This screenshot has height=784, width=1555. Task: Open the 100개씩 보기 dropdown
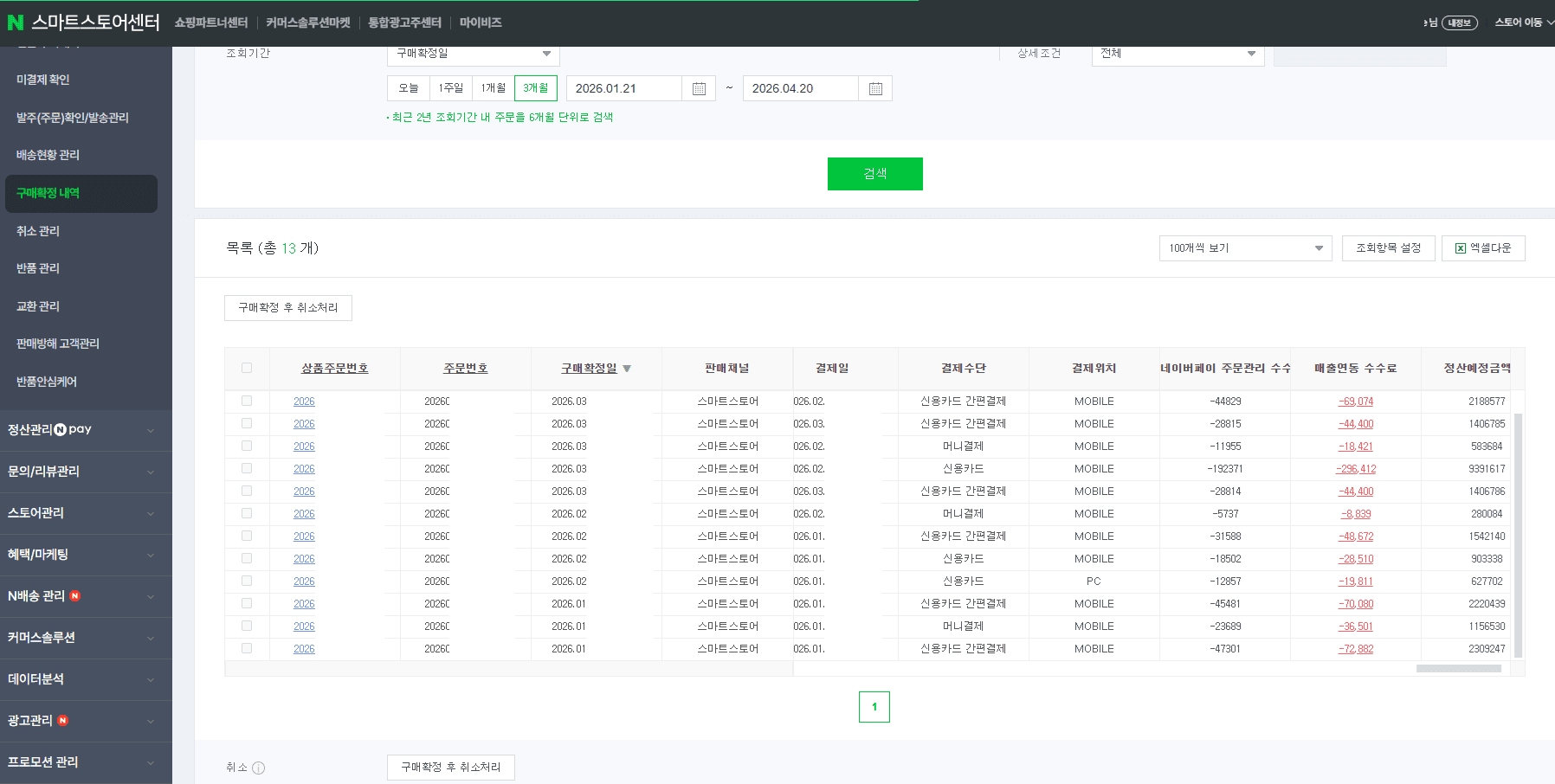click(1245, 248)
